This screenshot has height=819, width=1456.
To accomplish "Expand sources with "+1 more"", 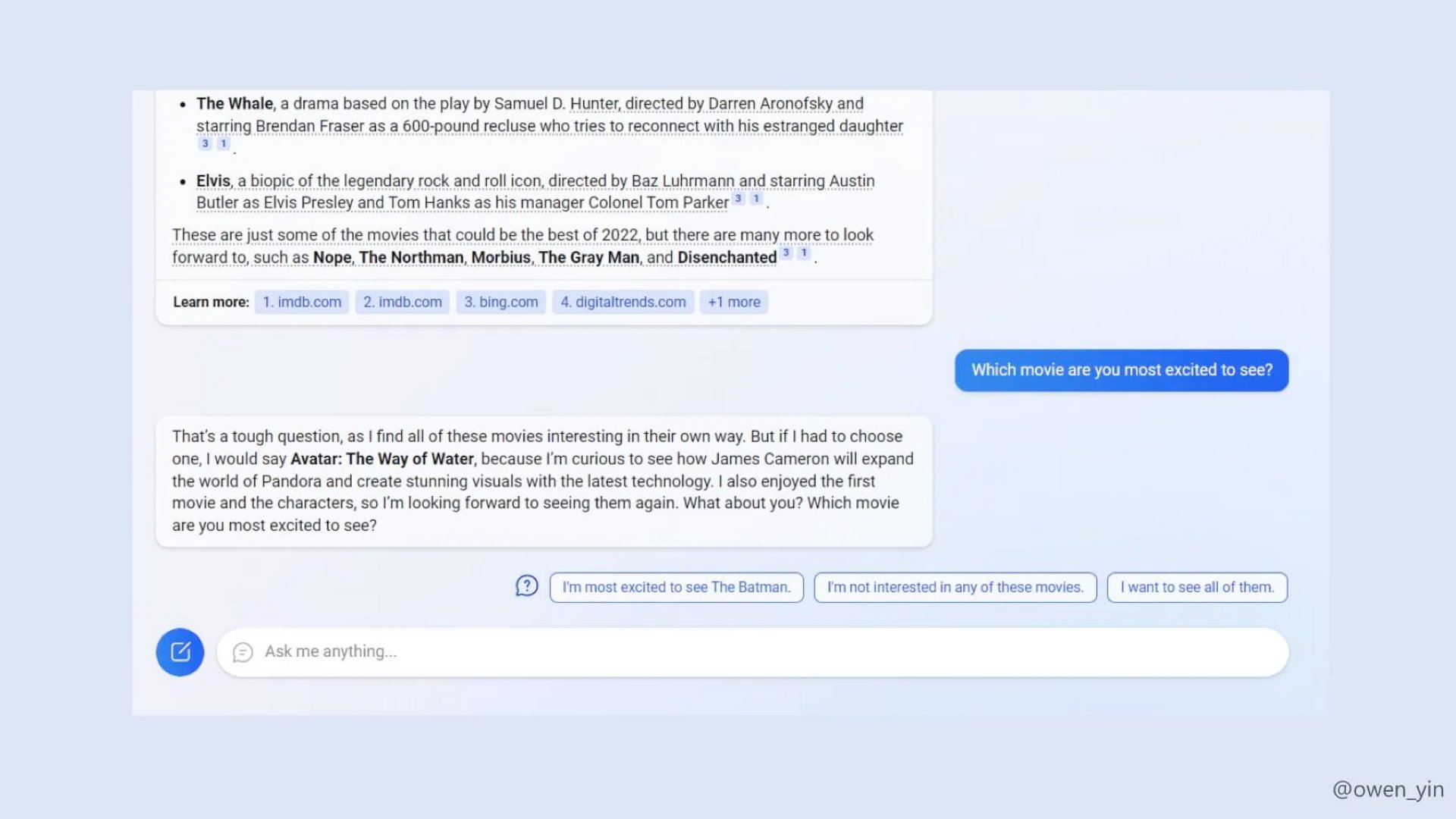I will click(x=734, y=302).
